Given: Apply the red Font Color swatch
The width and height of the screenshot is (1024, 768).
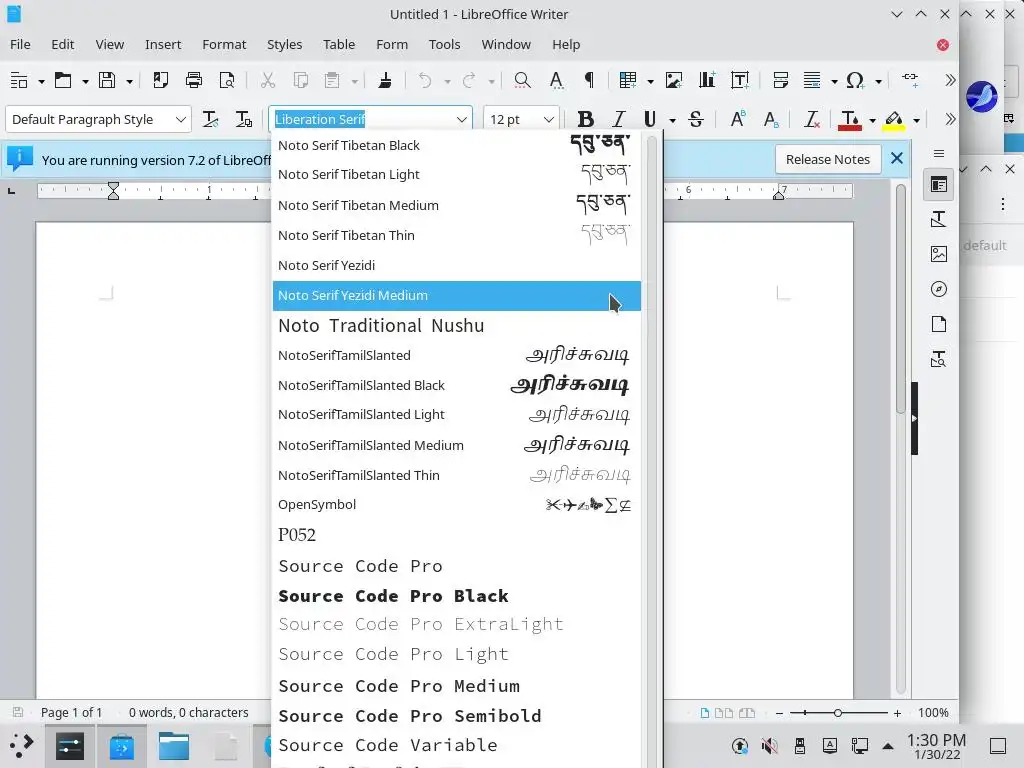Looking at the screenshot, I should coord(850,120).
